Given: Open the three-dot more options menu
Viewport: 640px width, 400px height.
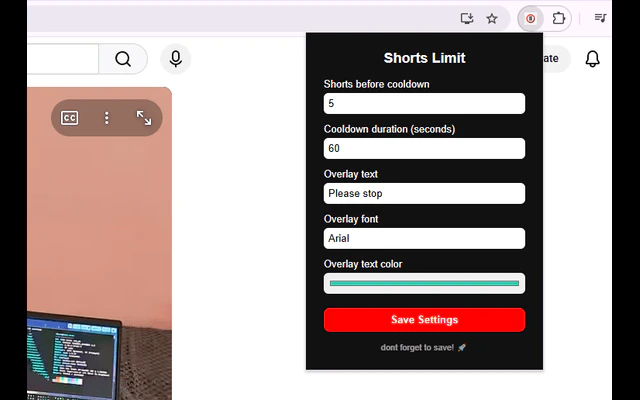Looking at the screenshot, I should [x=107, y=118].
